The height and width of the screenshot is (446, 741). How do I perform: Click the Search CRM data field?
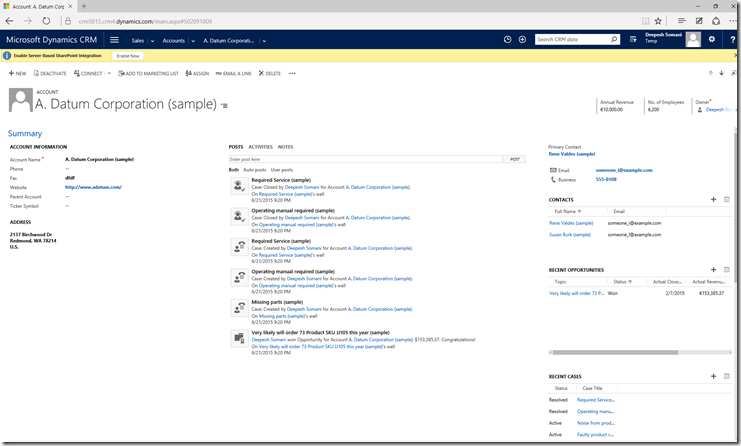(x=572, y=40)
